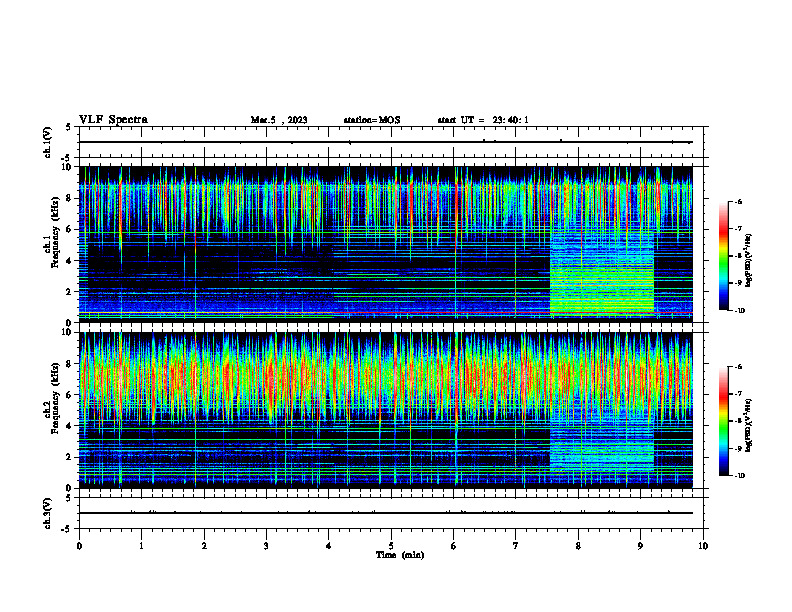The height and width of the screenshot is (612, 792).
Task: Select the "start UT = 23:40: 1" text
Action: pyautogui.click(x=483, y=120)
